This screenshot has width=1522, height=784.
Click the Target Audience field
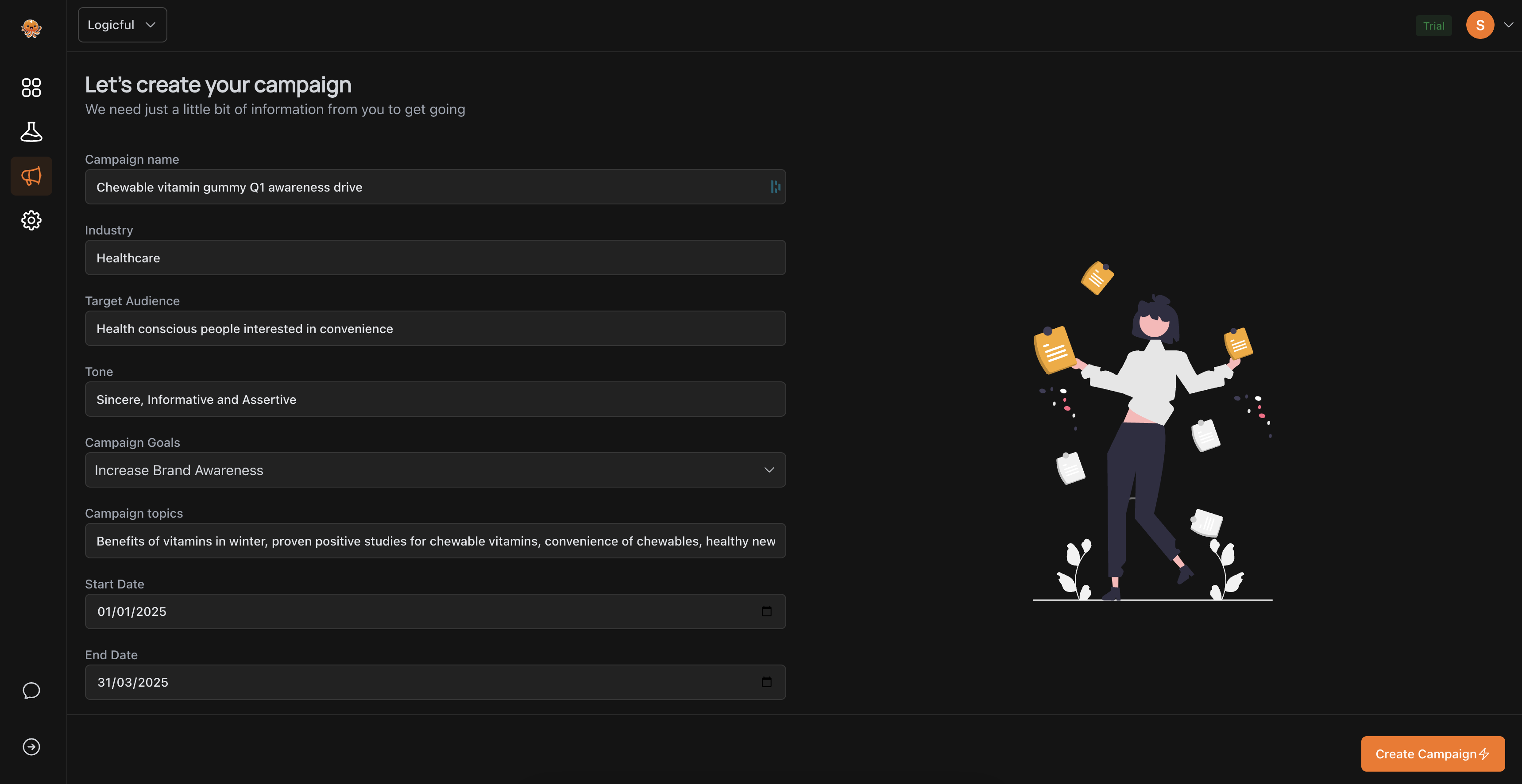pos(435,329)
